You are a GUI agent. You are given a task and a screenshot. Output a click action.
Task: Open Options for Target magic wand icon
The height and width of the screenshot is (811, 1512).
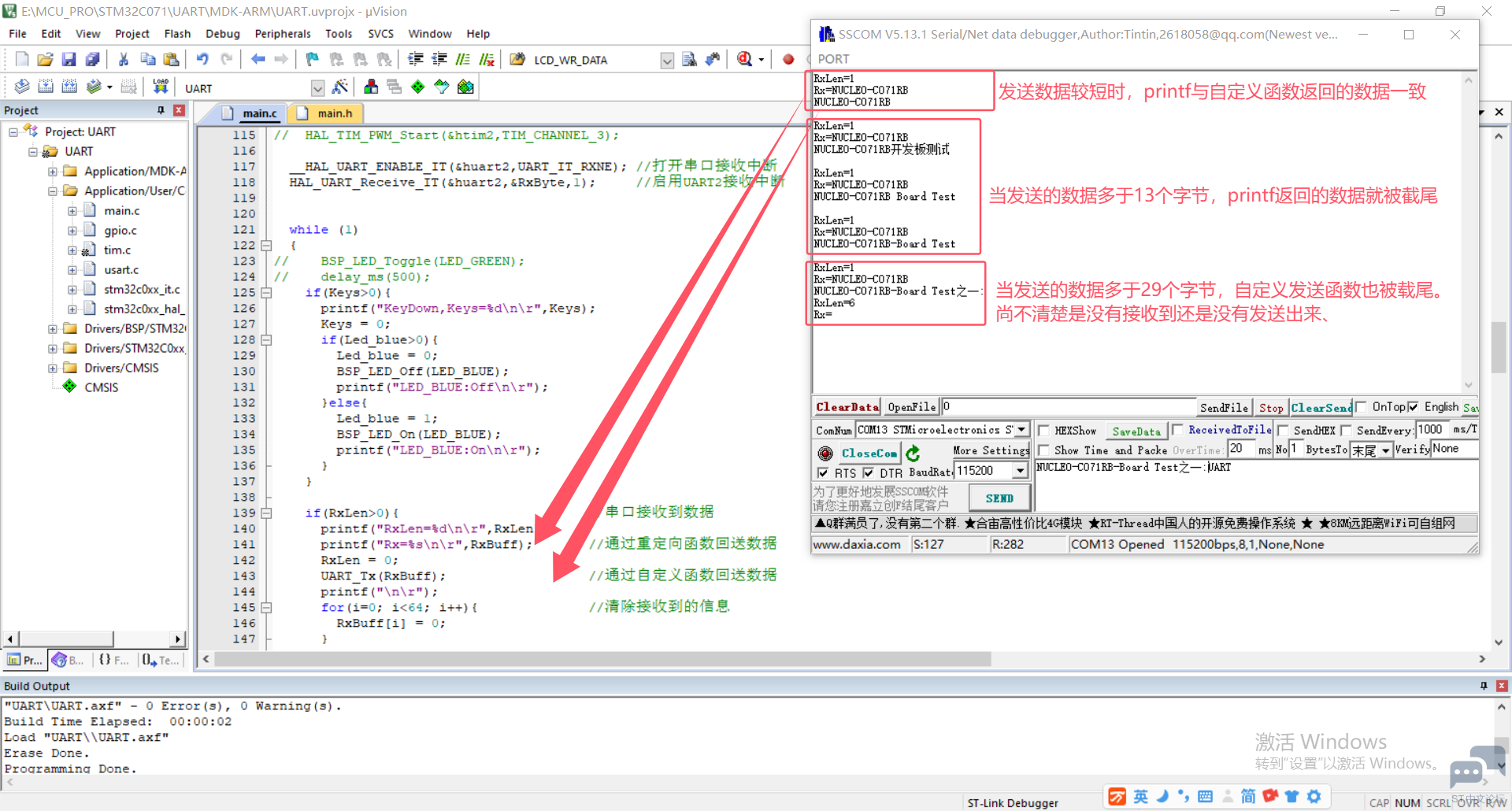[x=340, y=87]
